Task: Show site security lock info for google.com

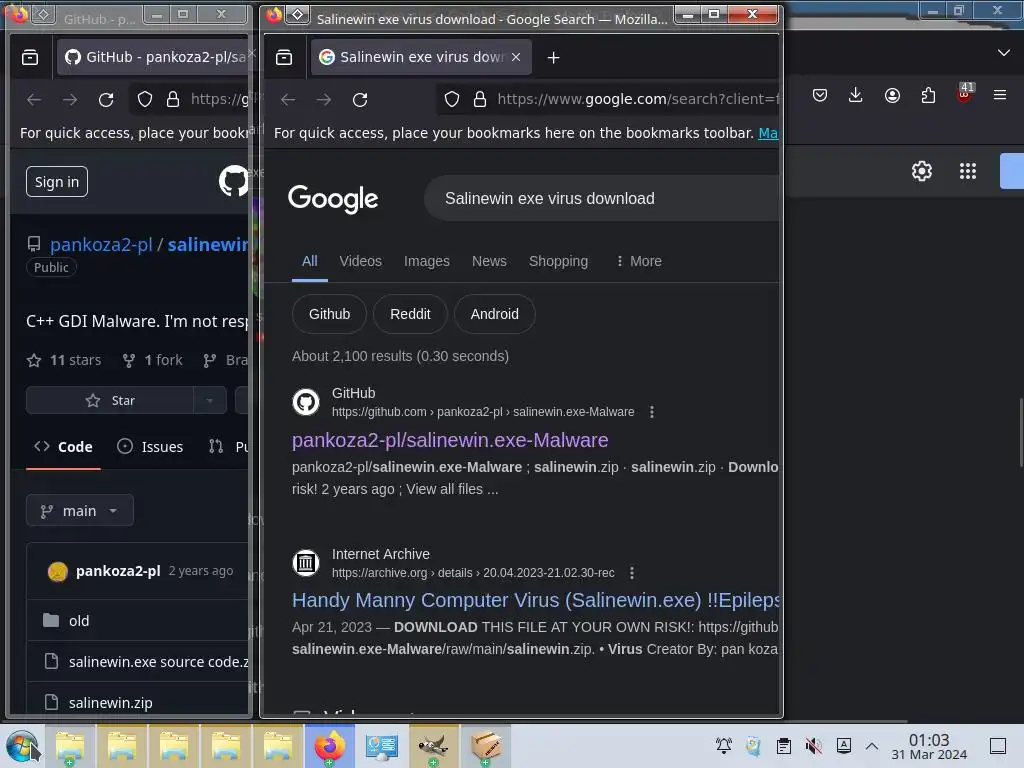Action: coord(480,99)
